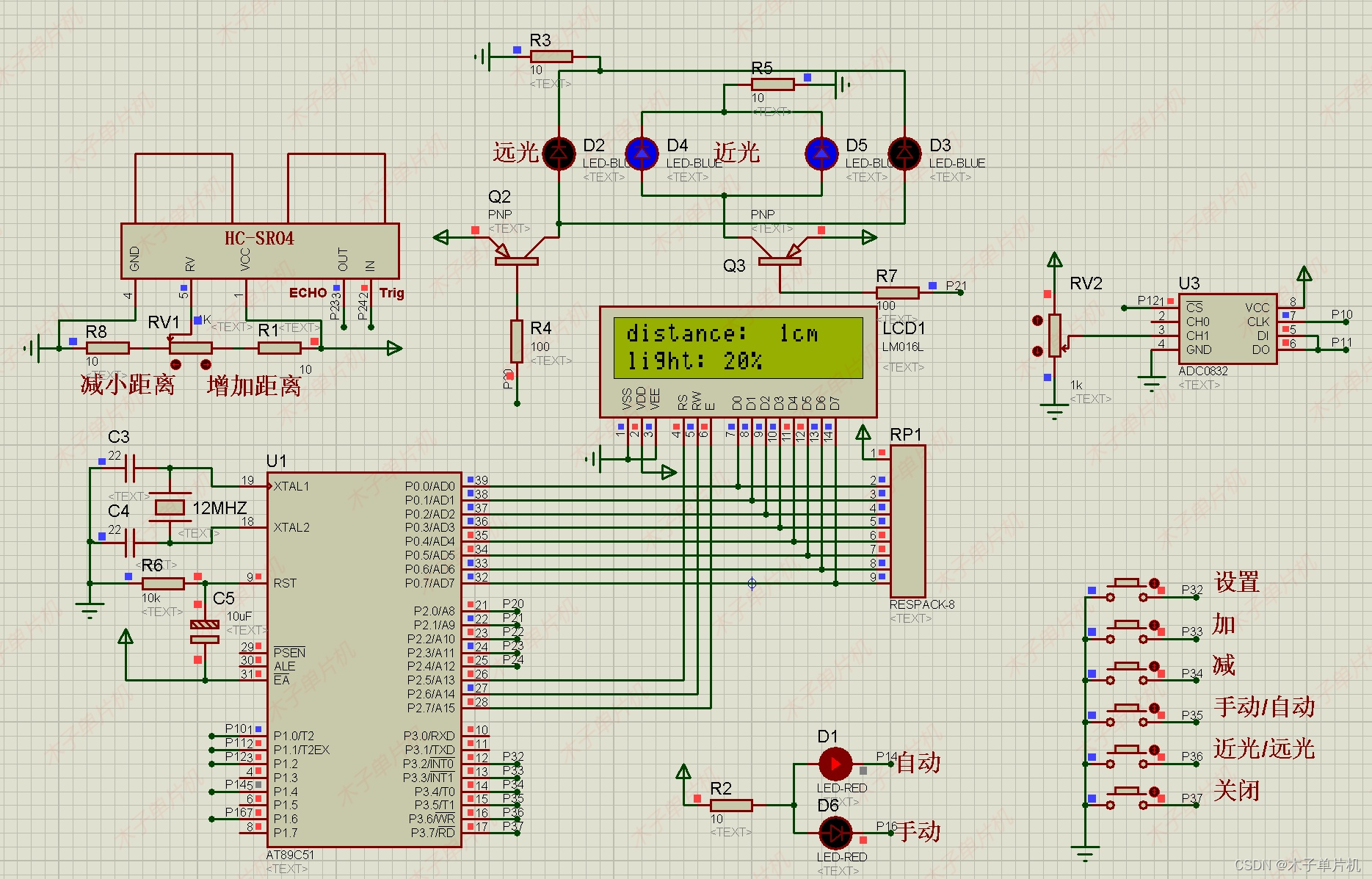Click RV1 减小距离 red adjust dot

click(175, 364)
